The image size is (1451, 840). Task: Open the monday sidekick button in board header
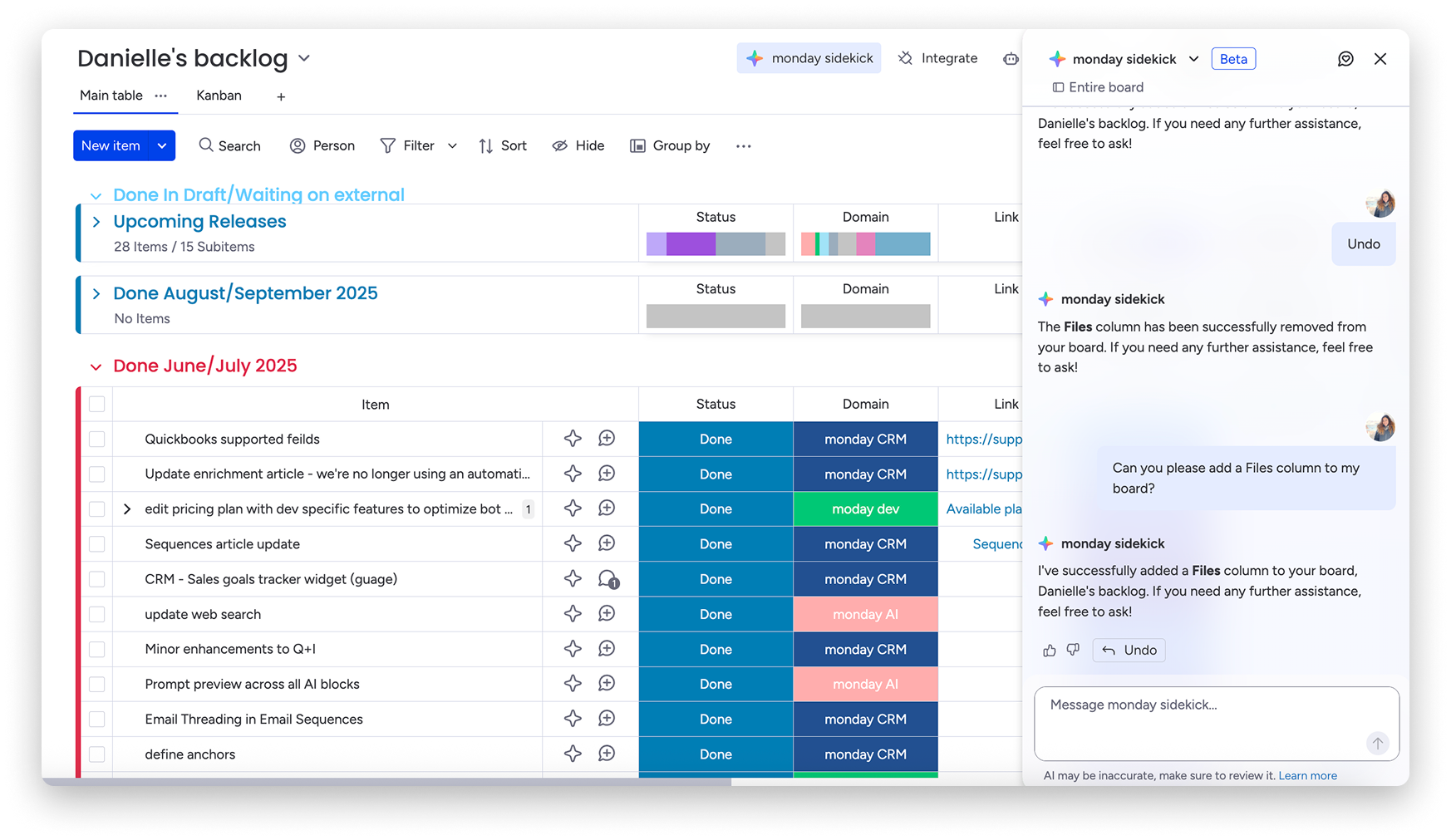click(x=809, y=58)
